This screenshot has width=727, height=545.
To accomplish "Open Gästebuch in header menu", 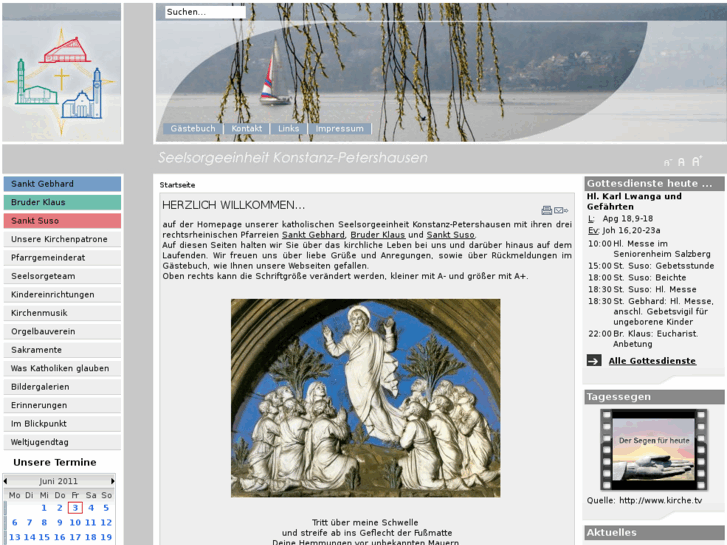I will [x=193, y=128].
